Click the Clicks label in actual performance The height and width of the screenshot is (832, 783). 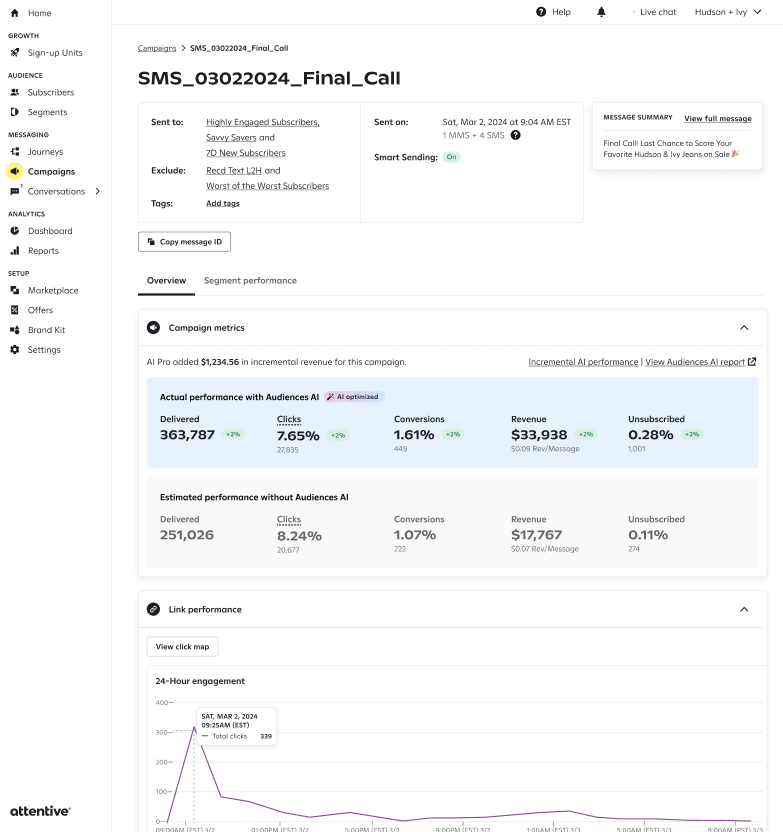[x=289, y=419]
